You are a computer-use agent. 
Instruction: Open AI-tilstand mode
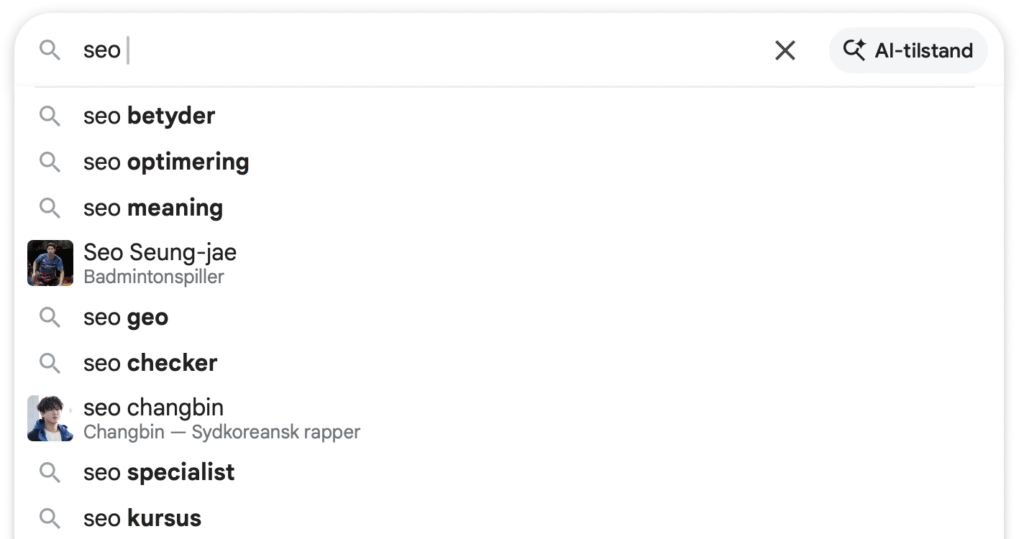[908, 50]
